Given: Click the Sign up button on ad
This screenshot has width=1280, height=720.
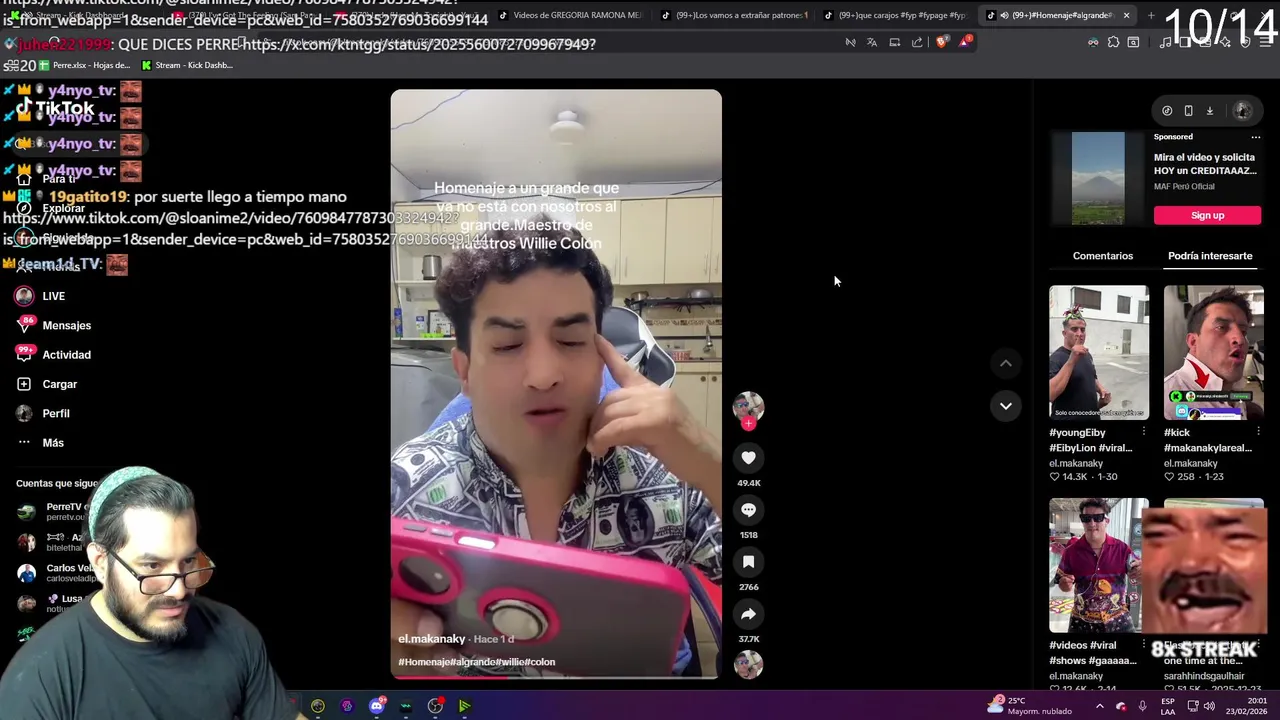Looking at the screenshot, I should click(x=1207, y=215).
